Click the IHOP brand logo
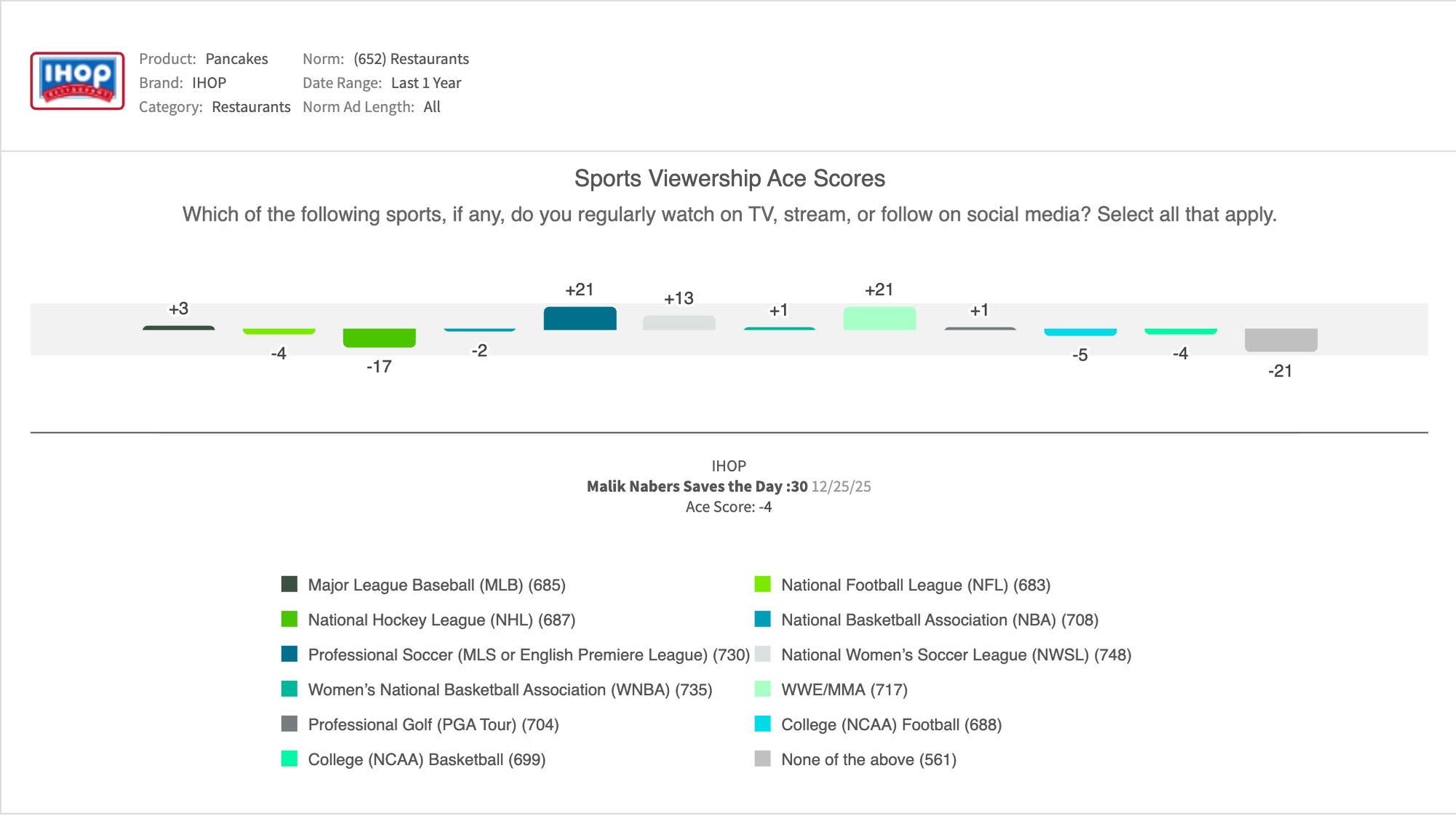The image size is (1456, 819). tap(77, 81)
